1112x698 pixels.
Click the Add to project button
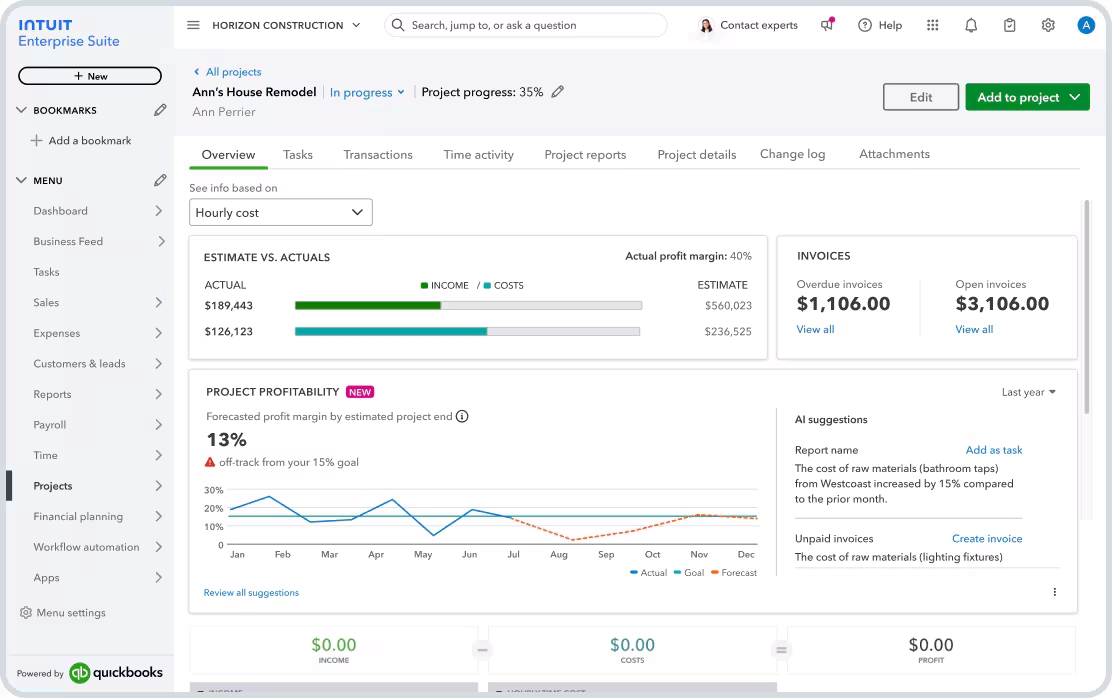point(1026,97)
